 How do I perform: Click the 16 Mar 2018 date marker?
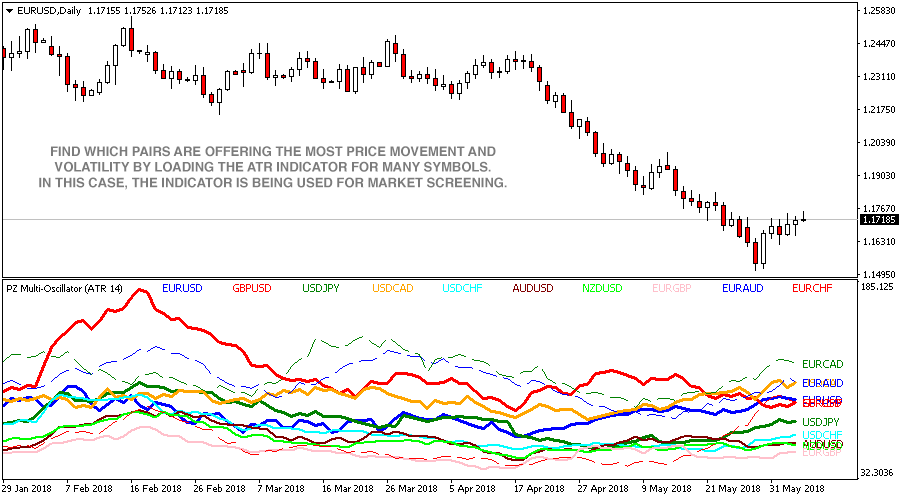[x=347, y=489]
